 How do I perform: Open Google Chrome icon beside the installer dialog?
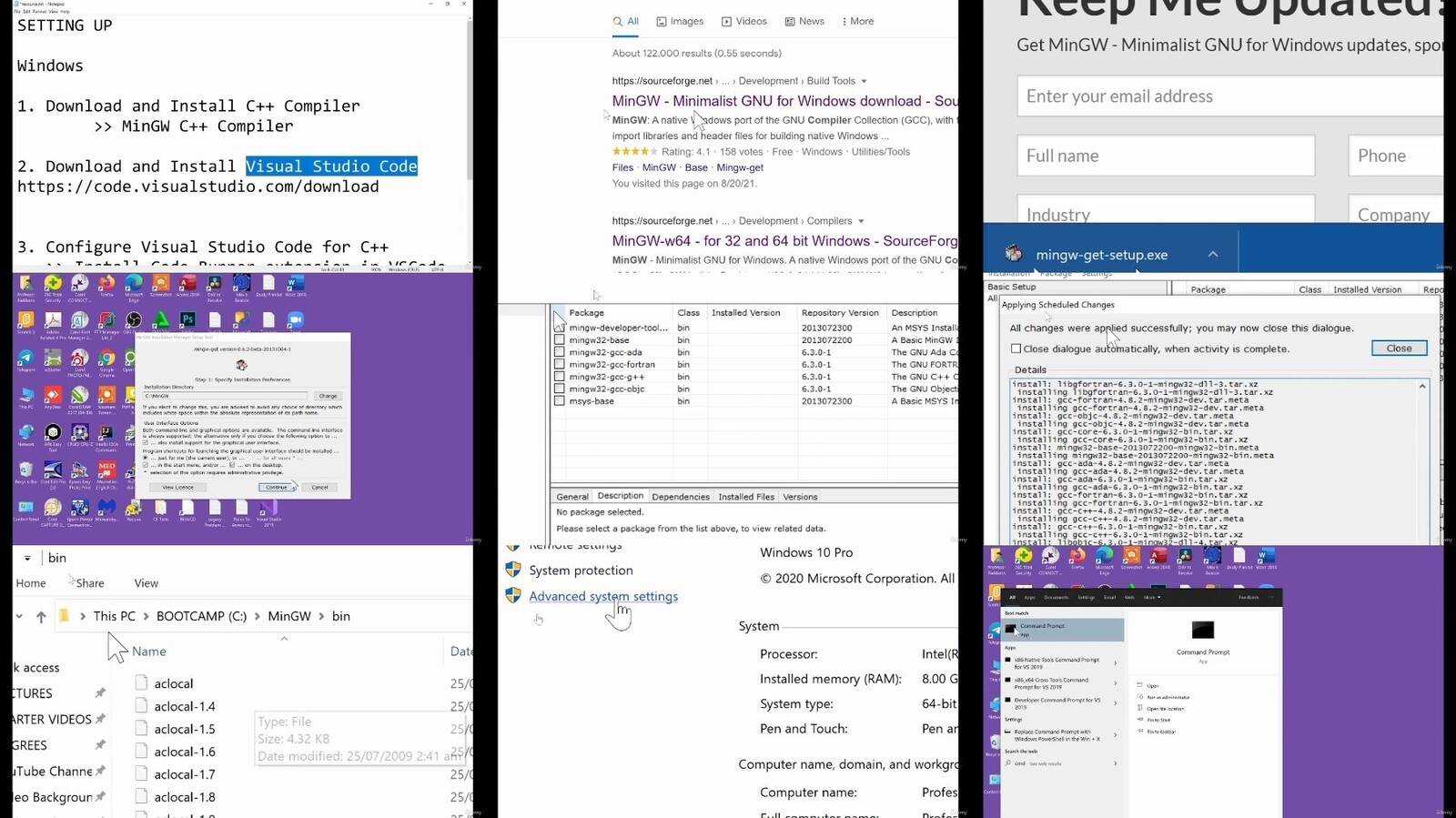tap(107, 358)
